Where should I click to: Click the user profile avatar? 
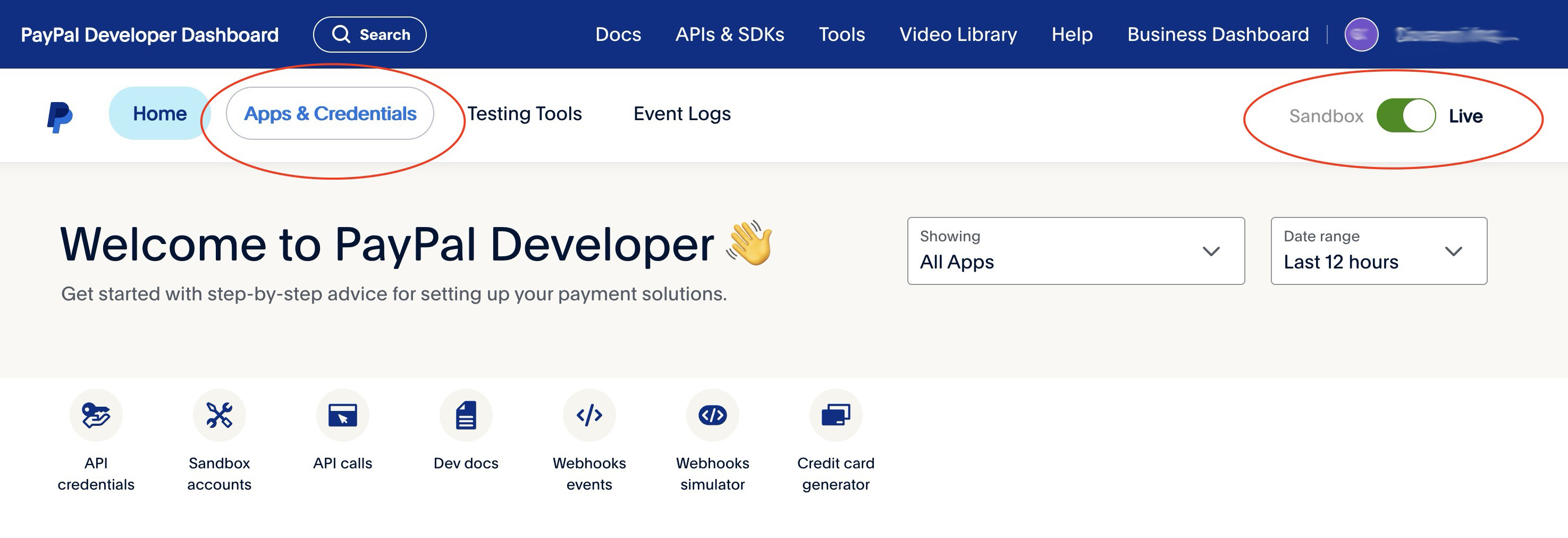1361,35
